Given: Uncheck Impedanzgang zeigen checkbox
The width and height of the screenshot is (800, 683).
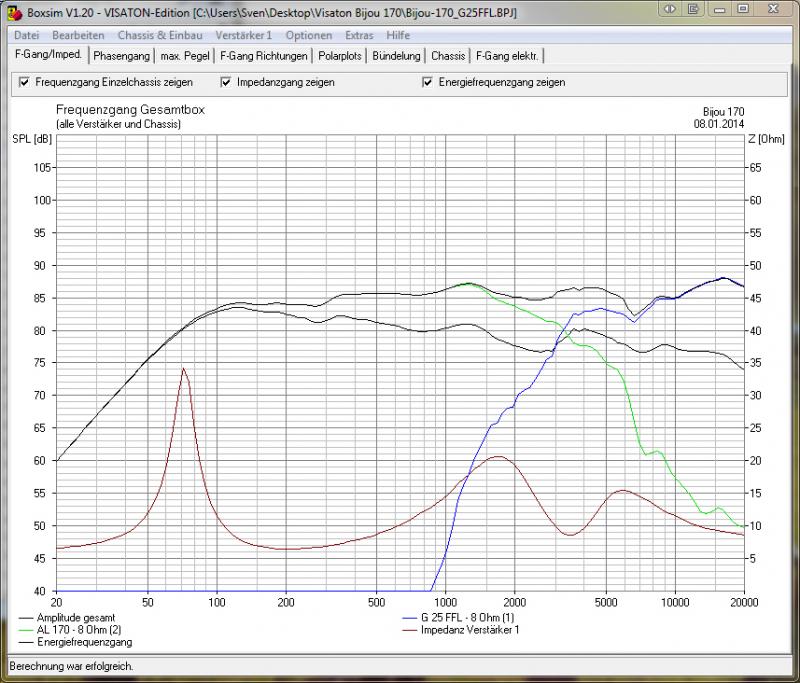Looking at the screenshot, I should click(x=226, y=82).
